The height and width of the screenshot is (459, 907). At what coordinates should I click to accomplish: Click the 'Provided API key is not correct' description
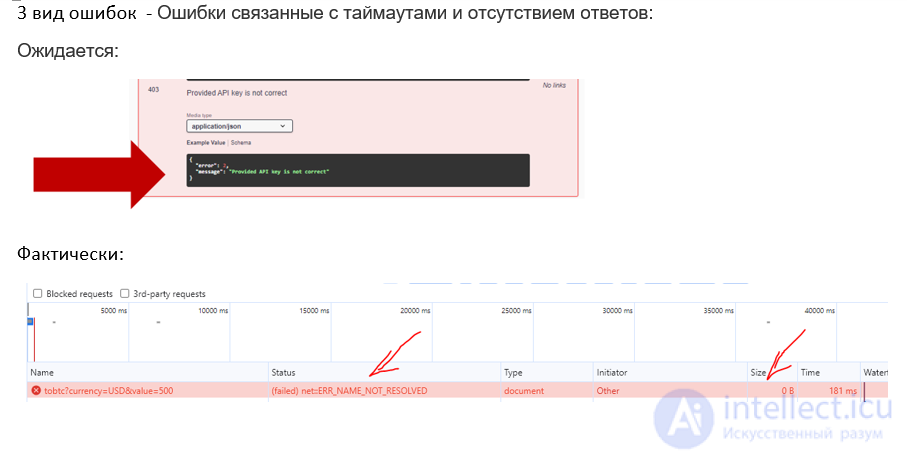(x=237, y=93)
